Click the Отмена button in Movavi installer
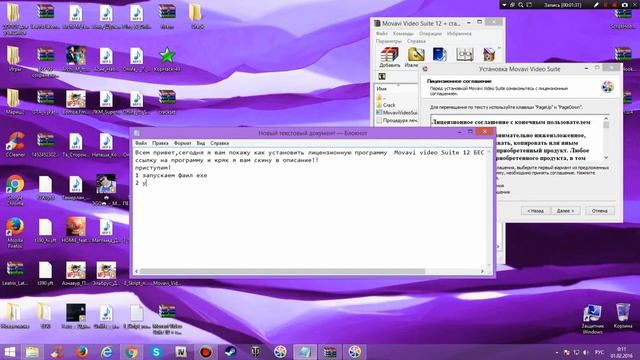Image resolution: width=640 pixels, height=360 pixels. pos(600,211)
